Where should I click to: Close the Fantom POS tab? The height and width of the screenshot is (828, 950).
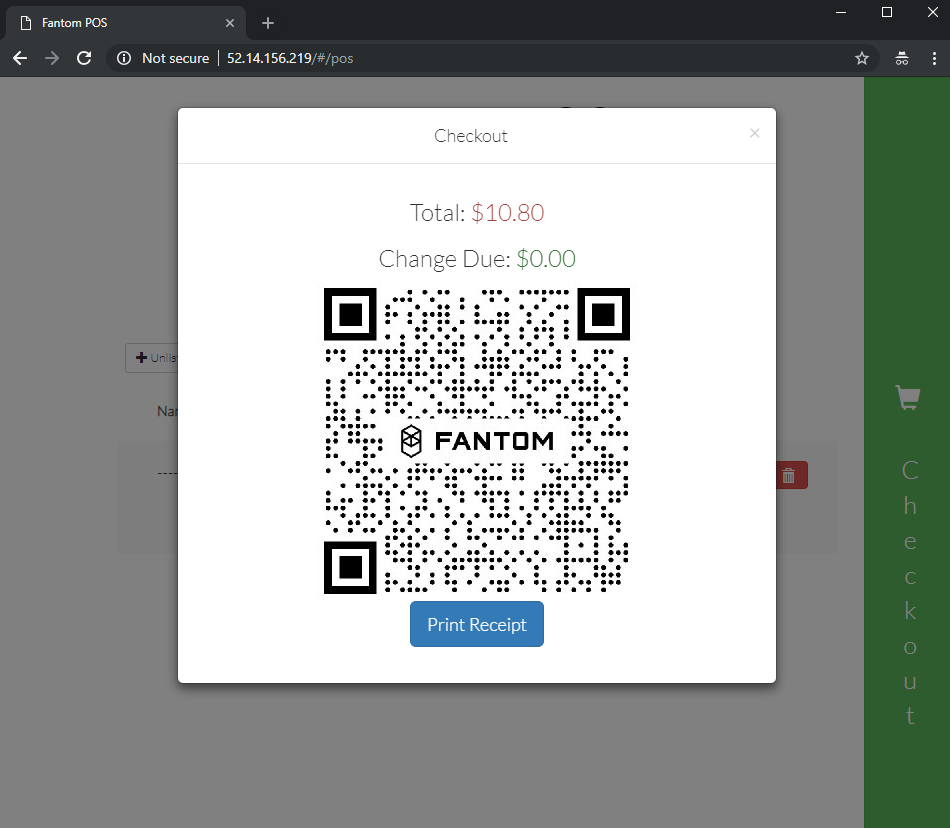[x=230, y=23]
